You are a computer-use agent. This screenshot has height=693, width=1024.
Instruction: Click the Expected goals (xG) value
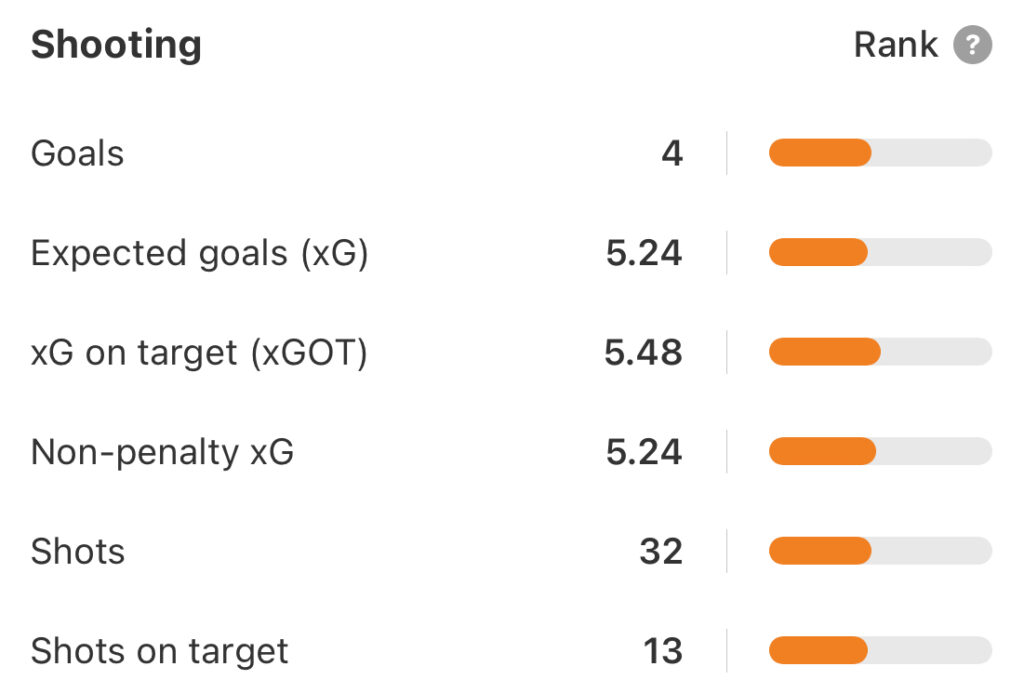(643, 253)
